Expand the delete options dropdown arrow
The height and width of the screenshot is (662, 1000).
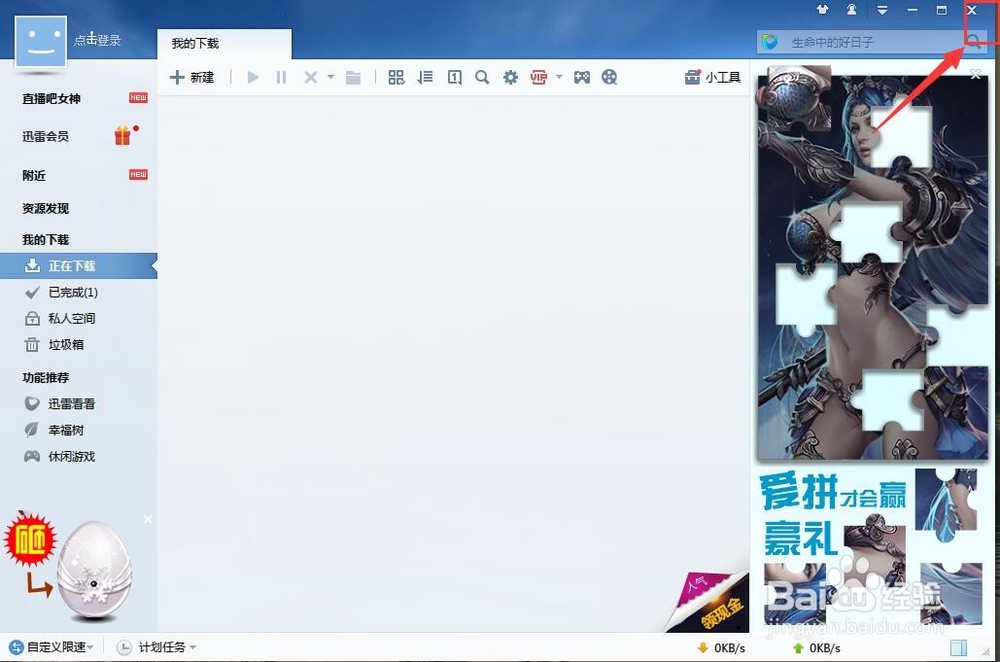point(330,77)
